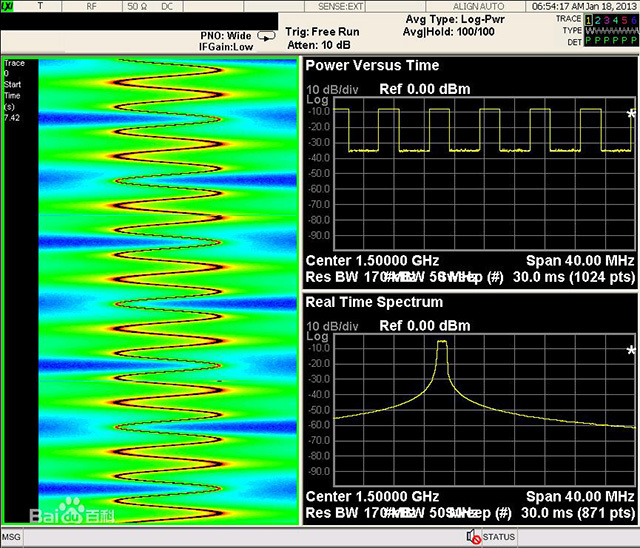
Task: Click Span 40.00 MHz in Real Time Spectrum
Action: tap(580, 496)
